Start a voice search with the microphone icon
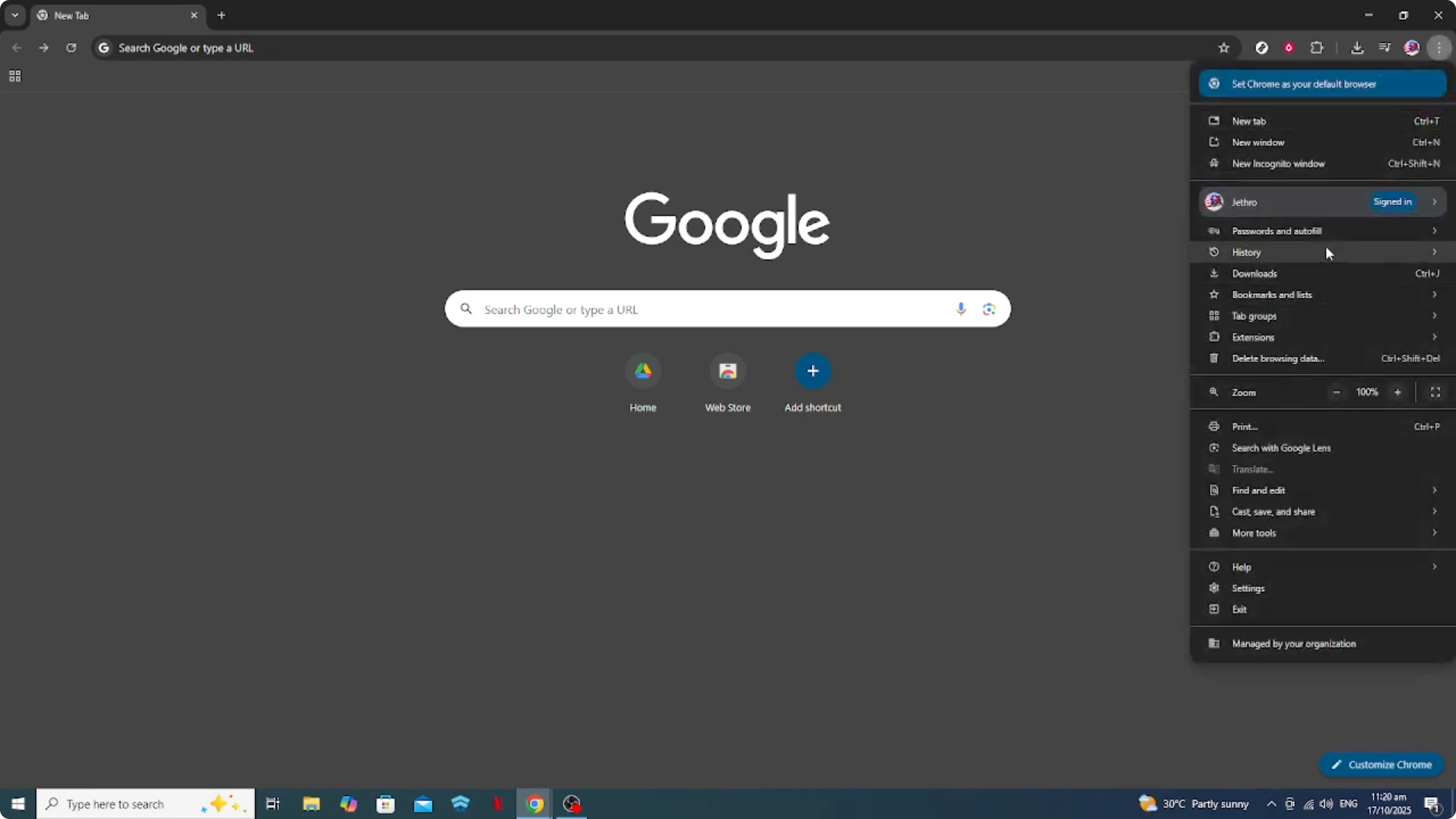This screenshot has width=1456, height=819. (961, 309)
